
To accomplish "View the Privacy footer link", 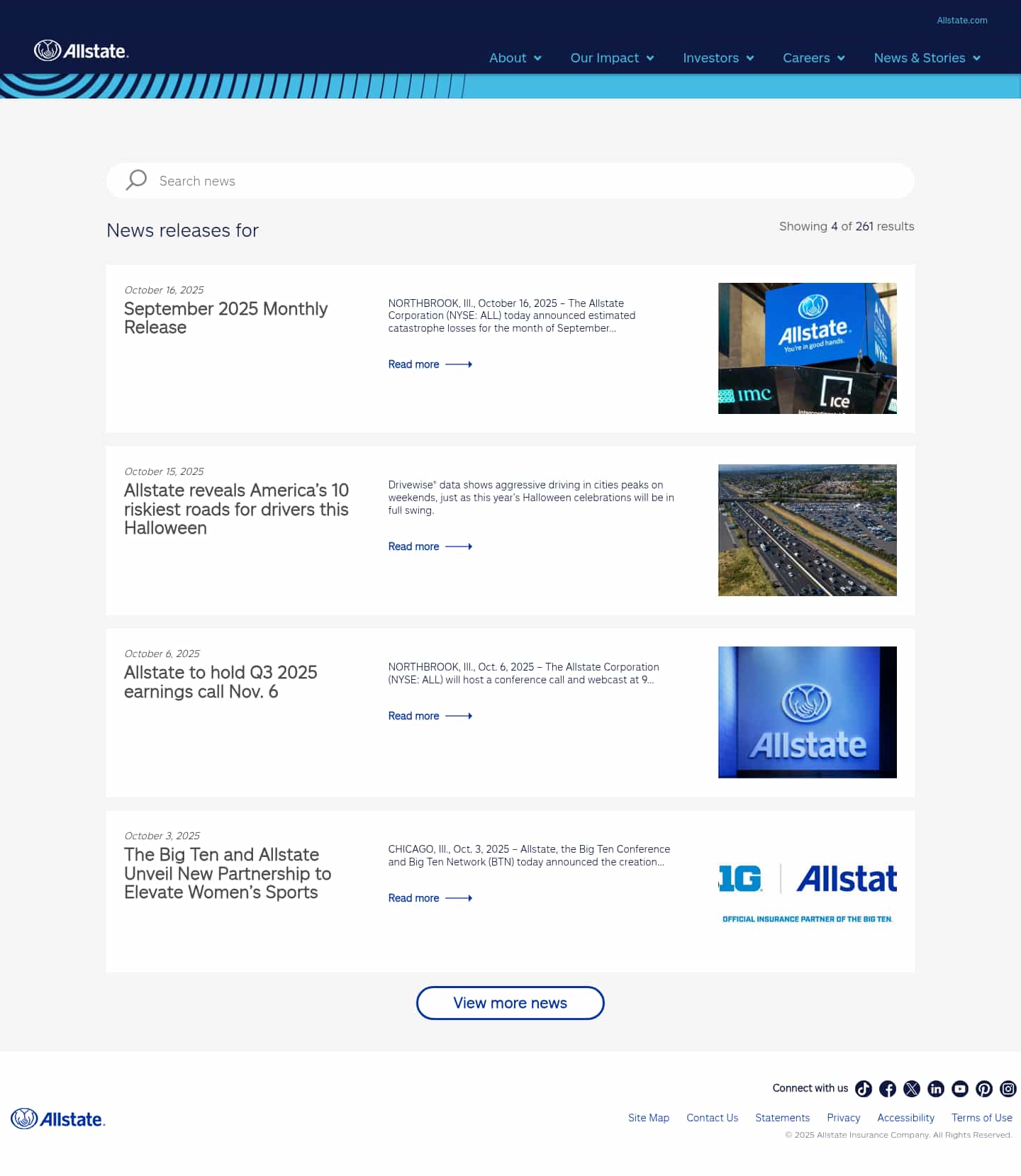I will pyautogui.click(x=844, y=1118).
